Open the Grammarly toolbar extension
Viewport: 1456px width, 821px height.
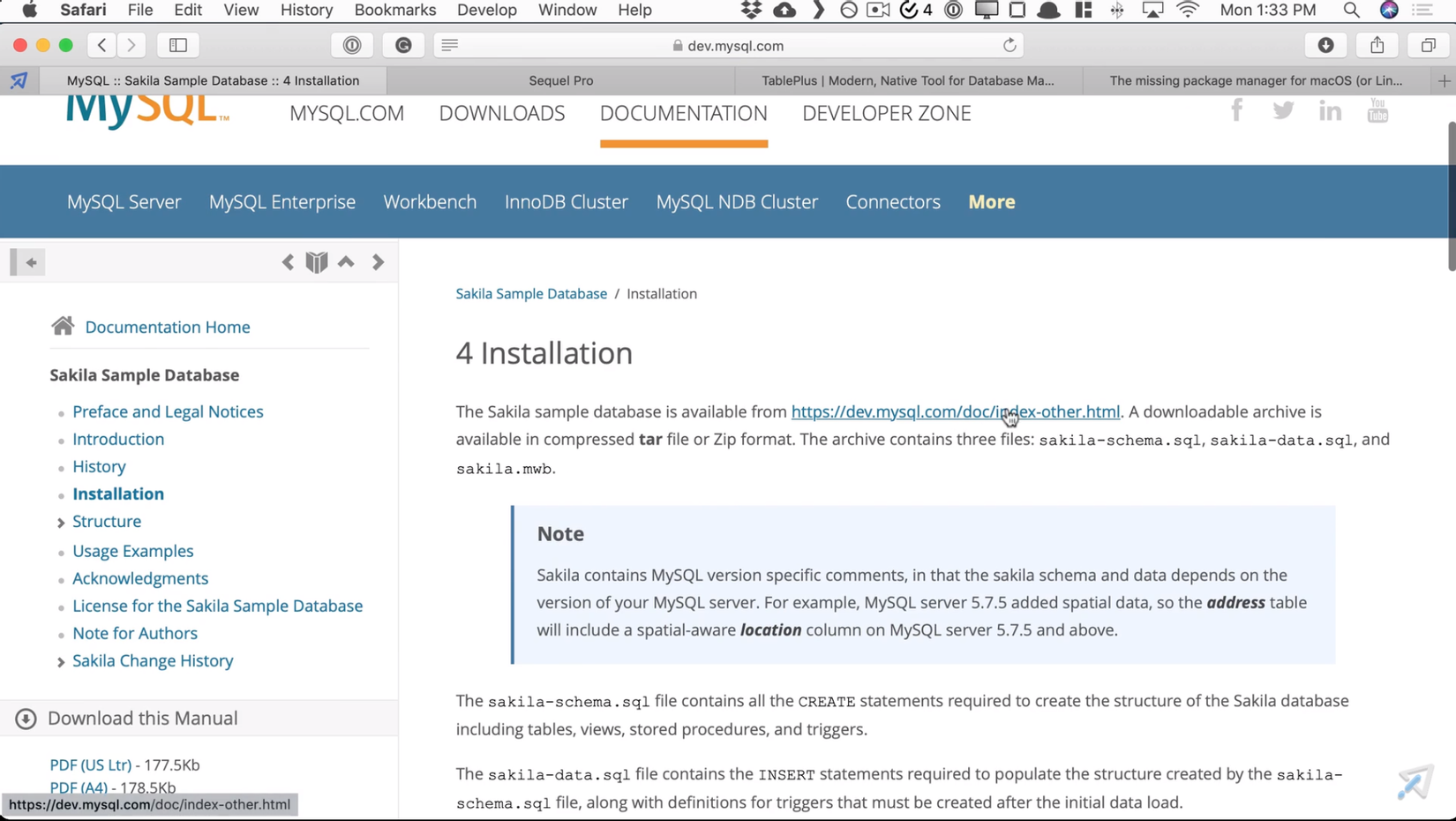[x=403, y=45]
